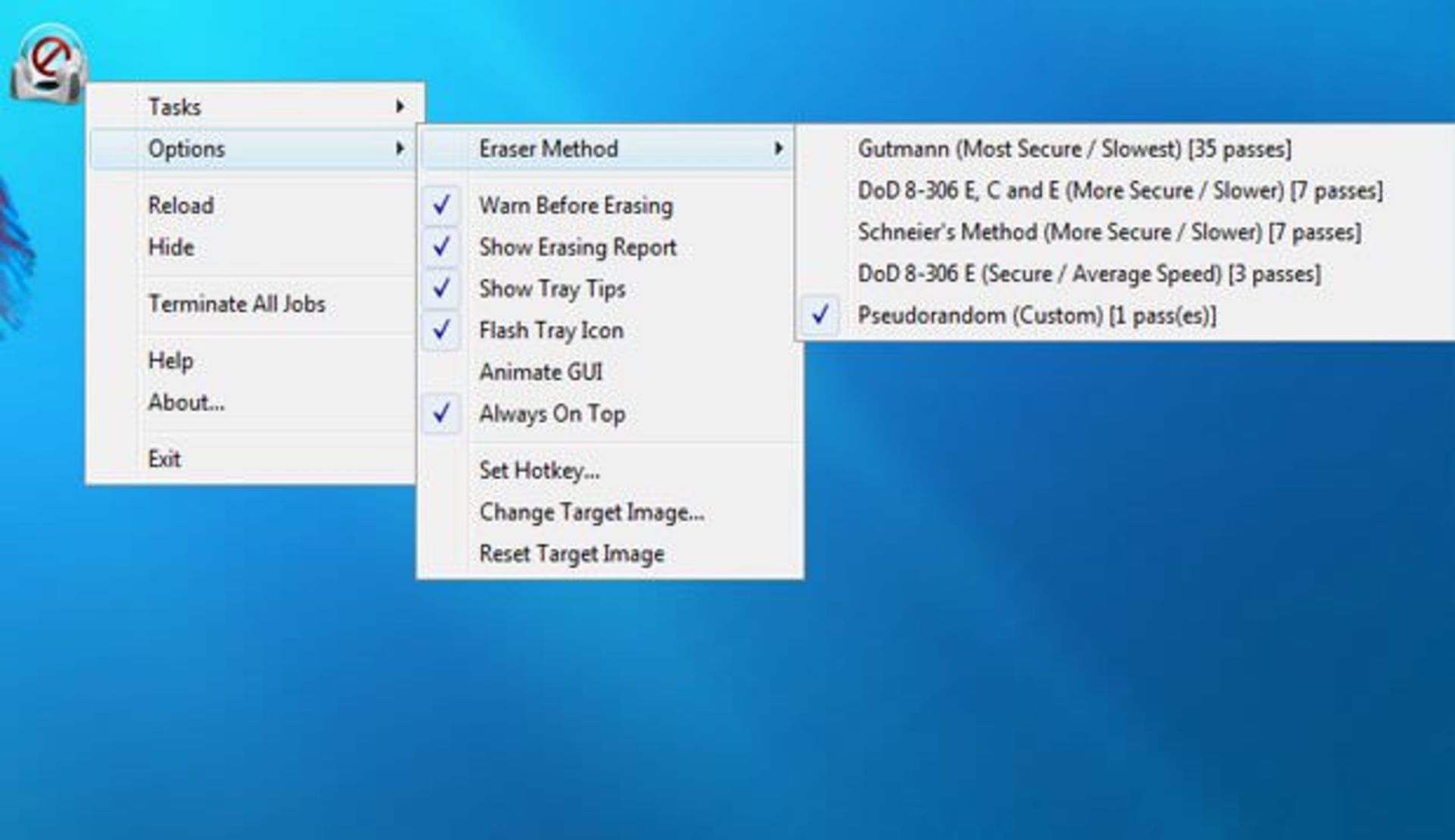
Task: Click Reload in the context menu
Action: (x=180, y=205)
